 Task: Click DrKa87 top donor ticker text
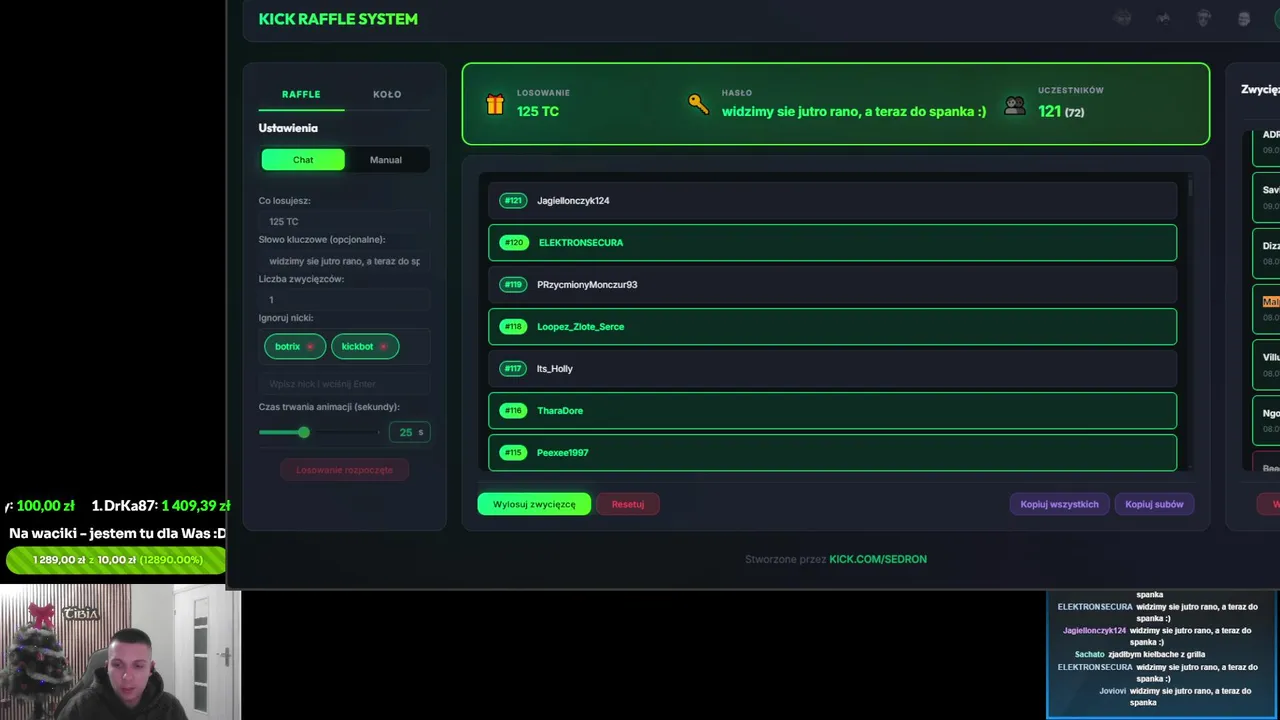(x=161, y=506)
